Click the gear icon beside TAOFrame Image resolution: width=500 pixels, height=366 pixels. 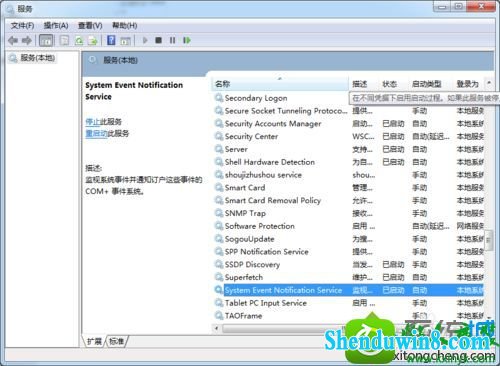point(219,316)
